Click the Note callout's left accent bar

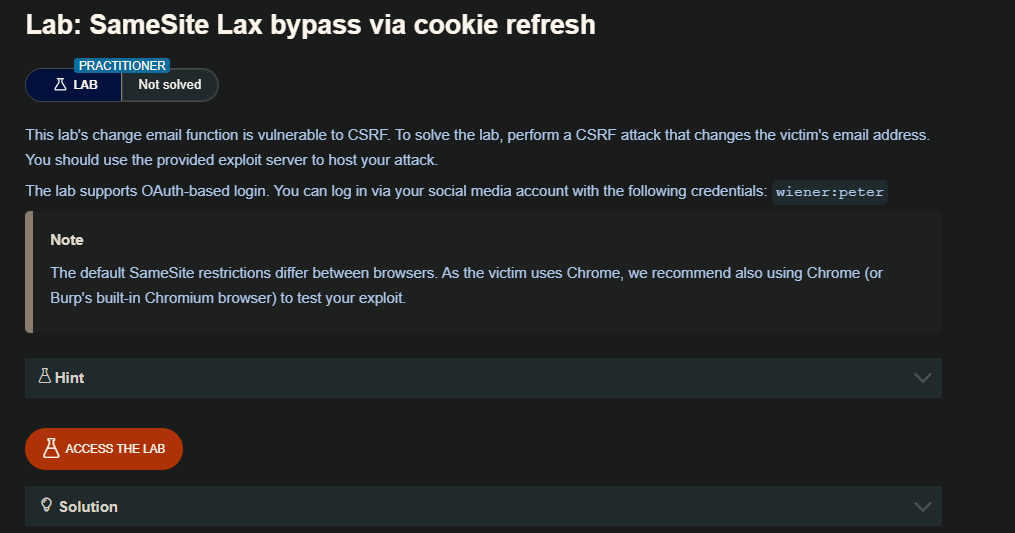(29, 271)
